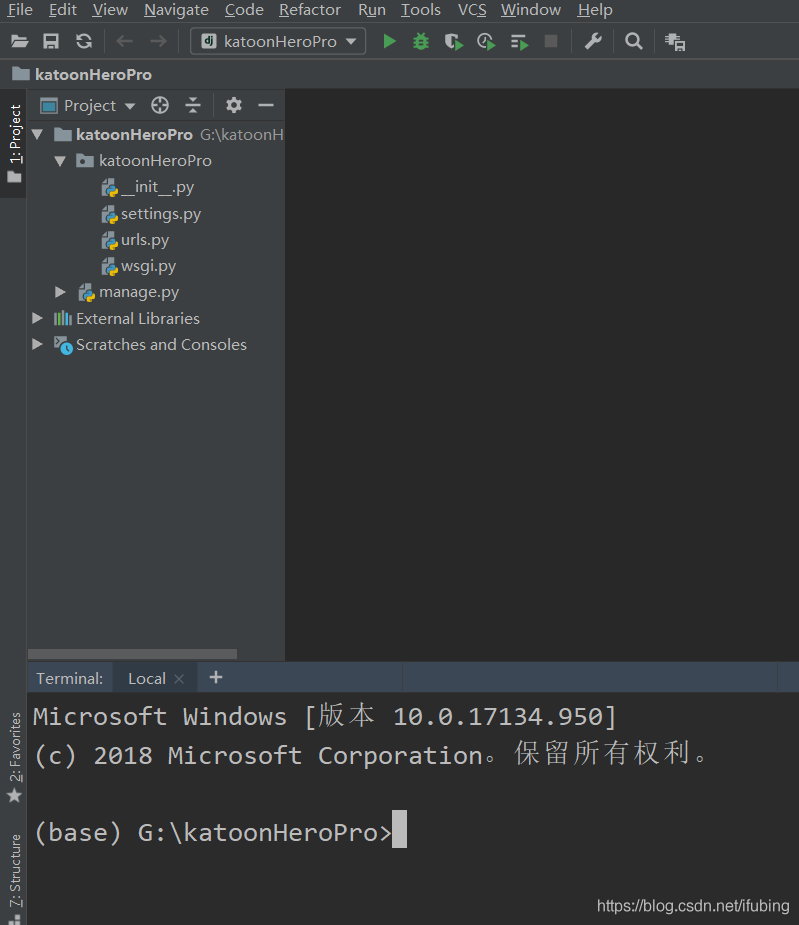Run katoonHeroPro with green play button

(389, 41)
